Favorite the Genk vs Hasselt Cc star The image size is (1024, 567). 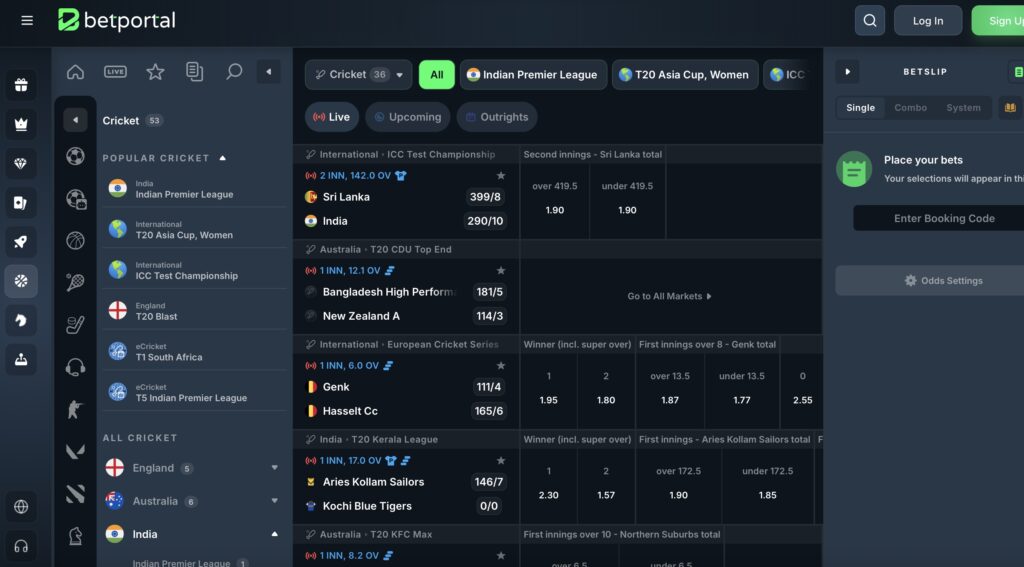(x=501, y=365)
